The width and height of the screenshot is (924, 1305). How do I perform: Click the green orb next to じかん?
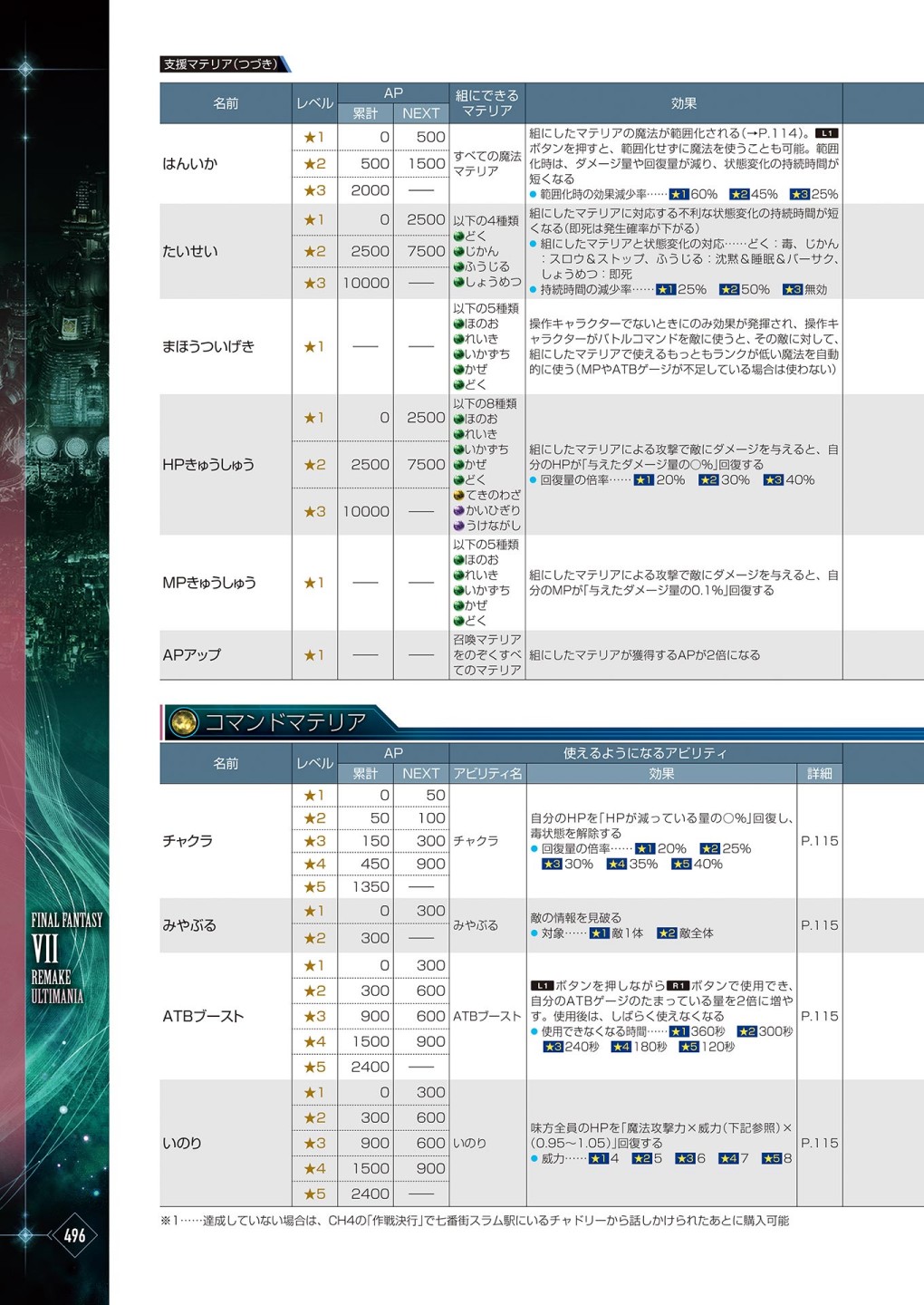[458, 251]
